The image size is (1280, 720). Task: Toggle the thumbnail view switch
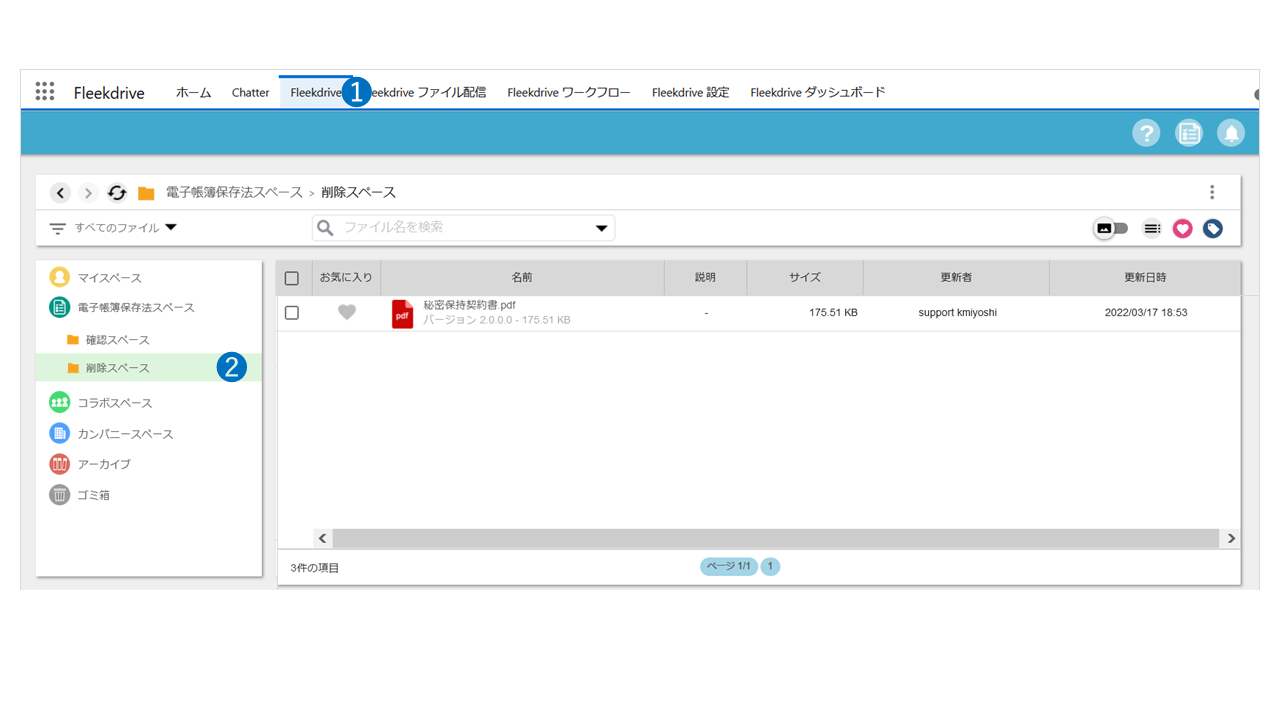[1111, 228]
